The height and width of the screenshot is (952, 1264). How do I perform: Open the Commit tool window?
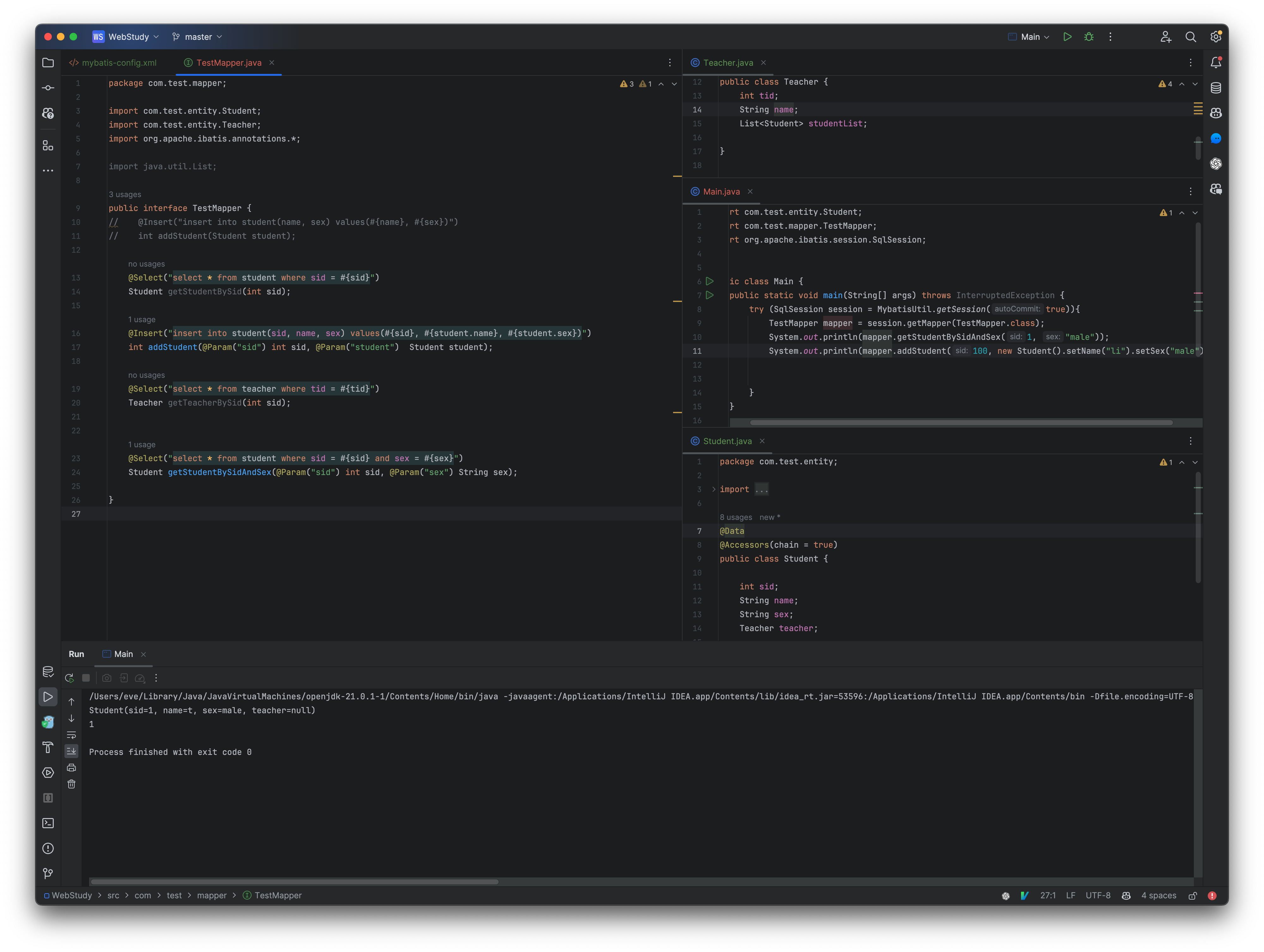(48, 87)
